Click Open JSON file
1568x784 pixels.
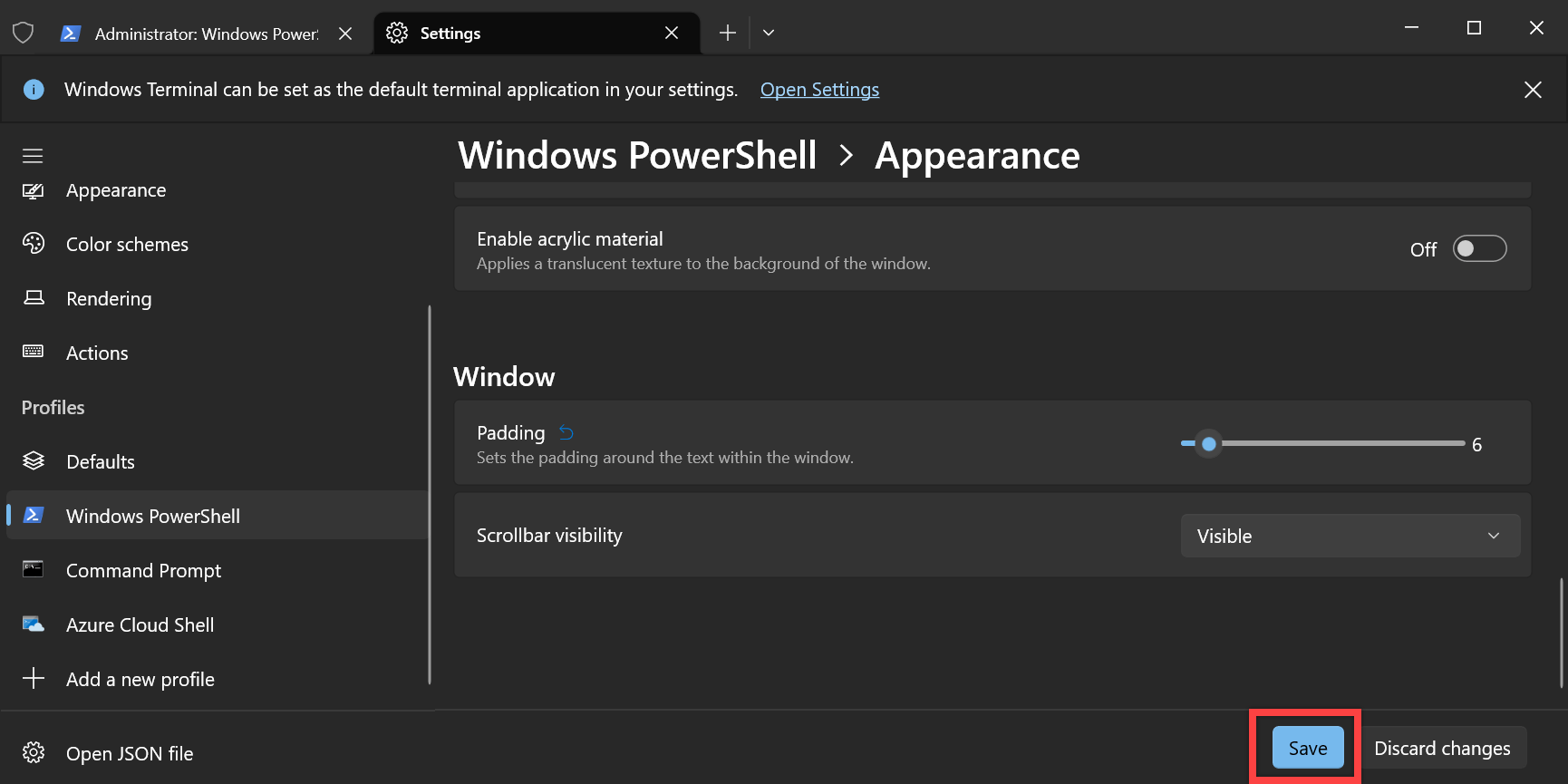click(x=216, y=753)
